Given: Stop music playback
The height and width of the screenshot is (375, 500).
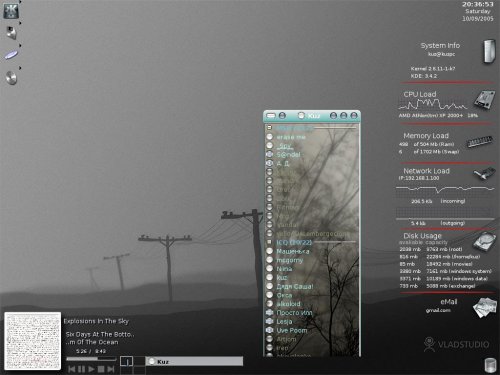Looking at the screenshot, I should coord(101,369).
